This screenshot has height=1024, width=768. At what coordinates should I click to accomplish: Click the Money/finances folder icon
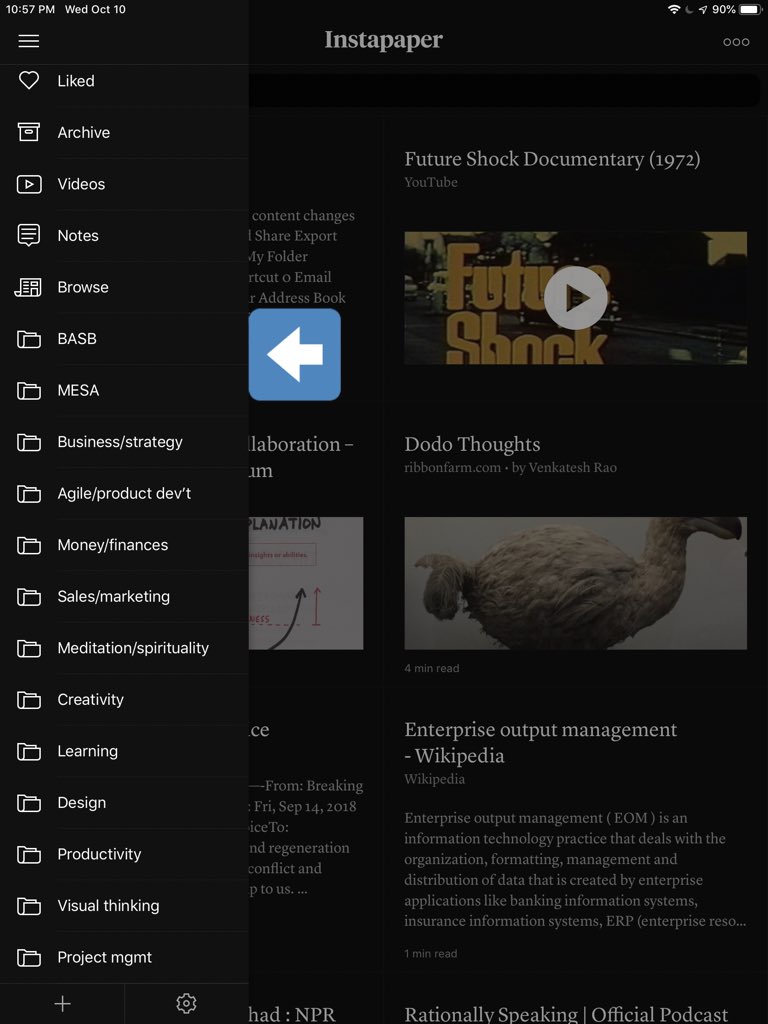29,545
